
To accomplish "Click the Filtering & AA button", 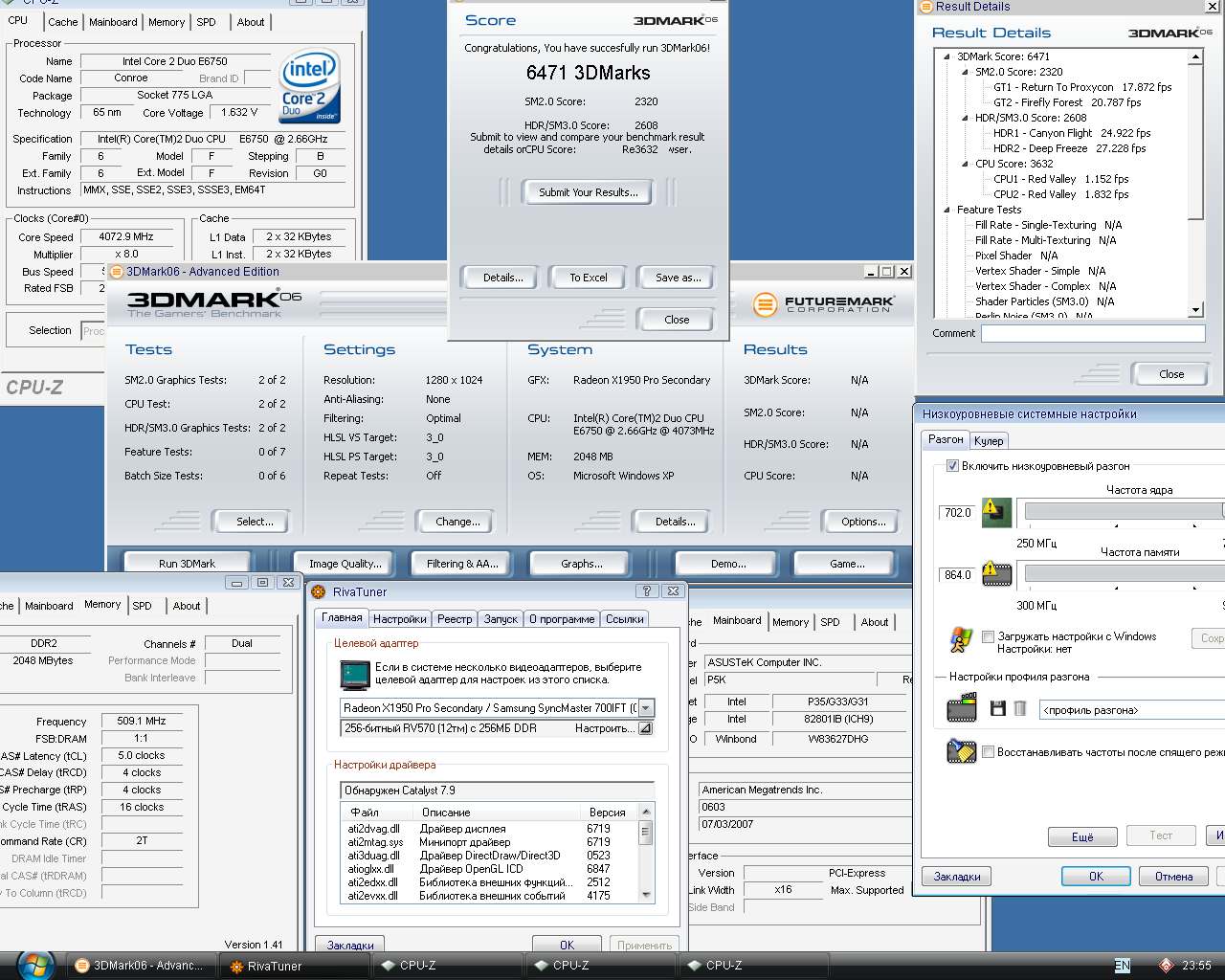I will pos(462,564).
